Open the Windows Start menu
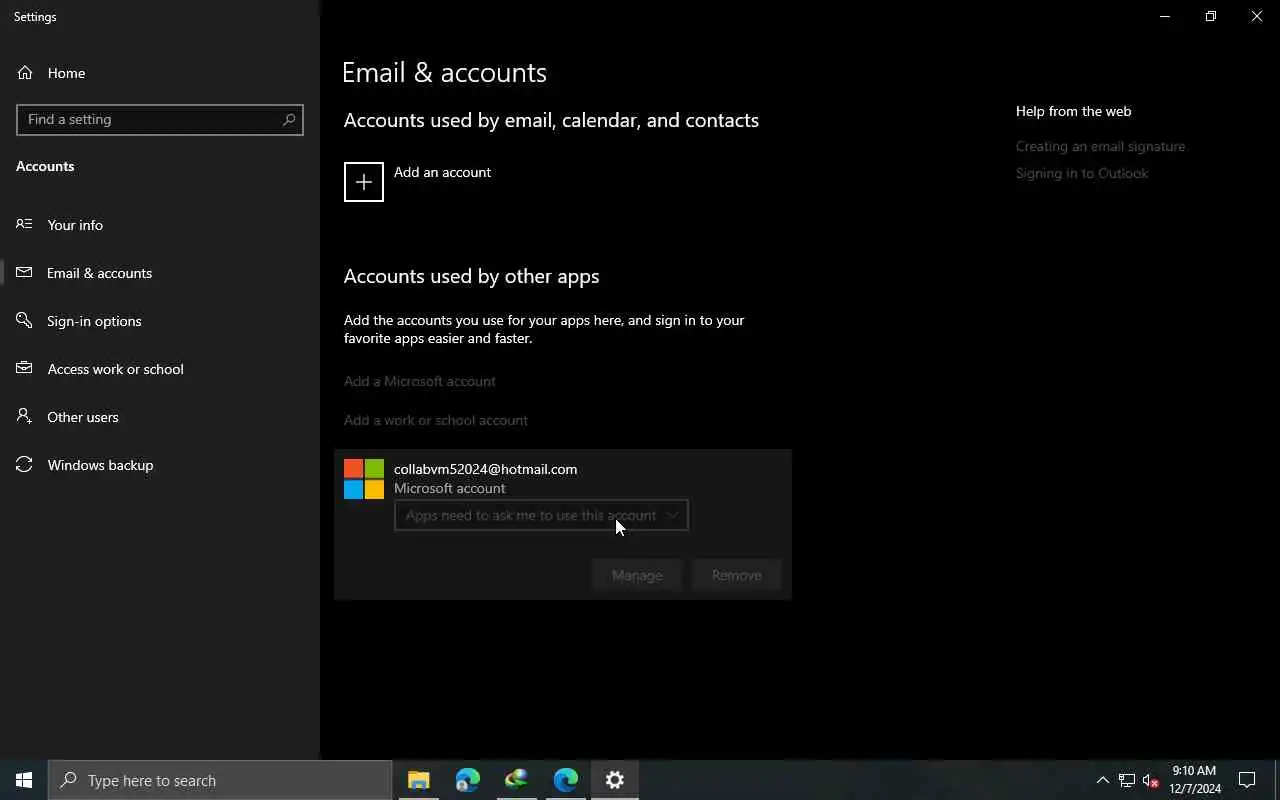This screenshot has height=800, width=1280. tap(24, 780)
